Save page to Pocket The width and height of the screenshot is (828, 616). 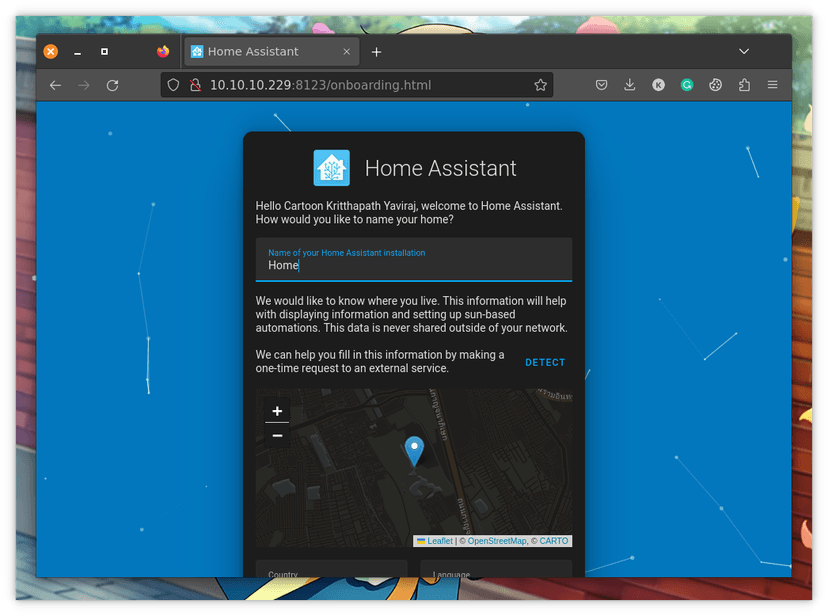pyautogui.click(x=601, y=86)
